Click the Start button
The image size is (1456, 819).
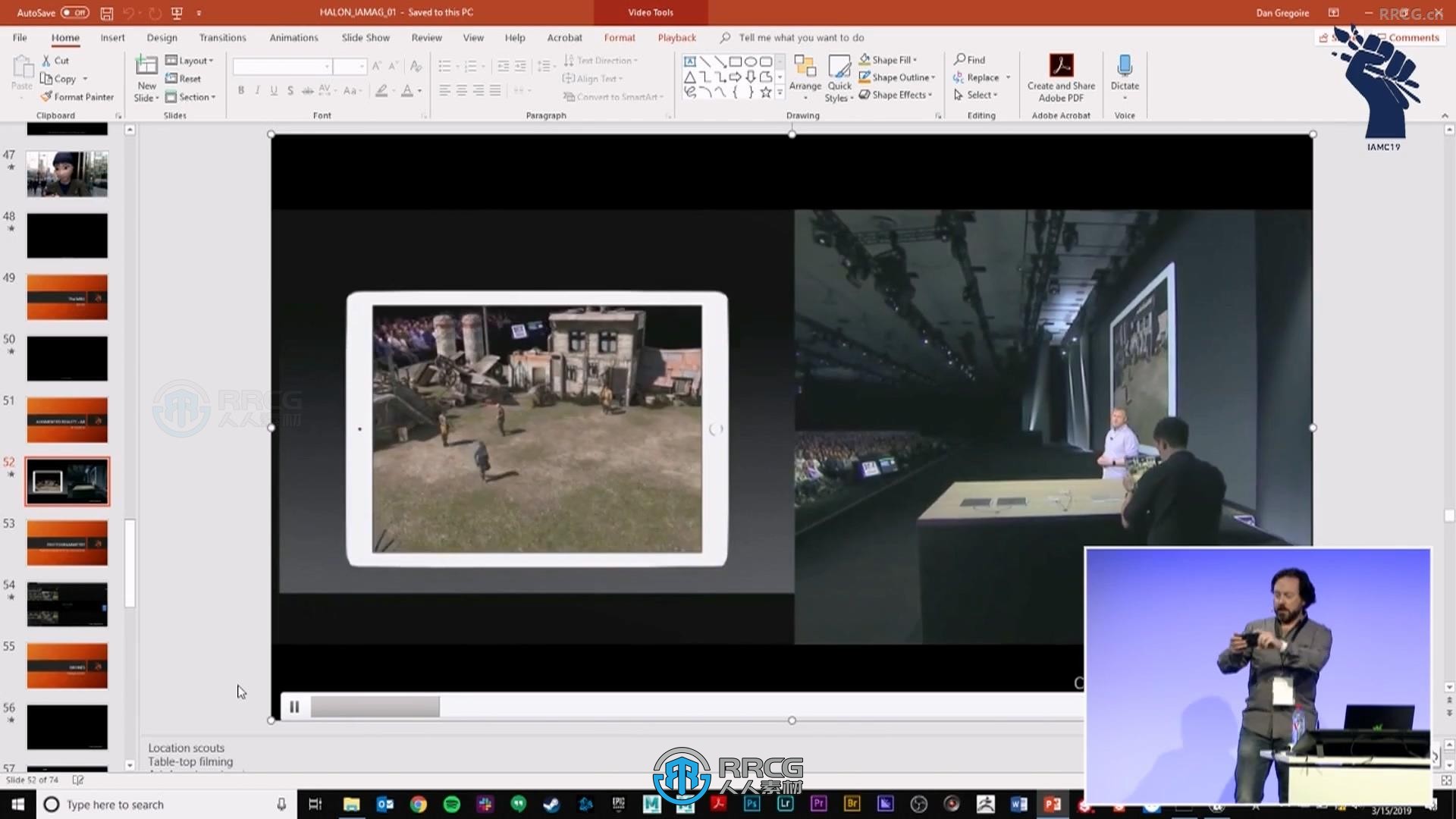[18, 805]
